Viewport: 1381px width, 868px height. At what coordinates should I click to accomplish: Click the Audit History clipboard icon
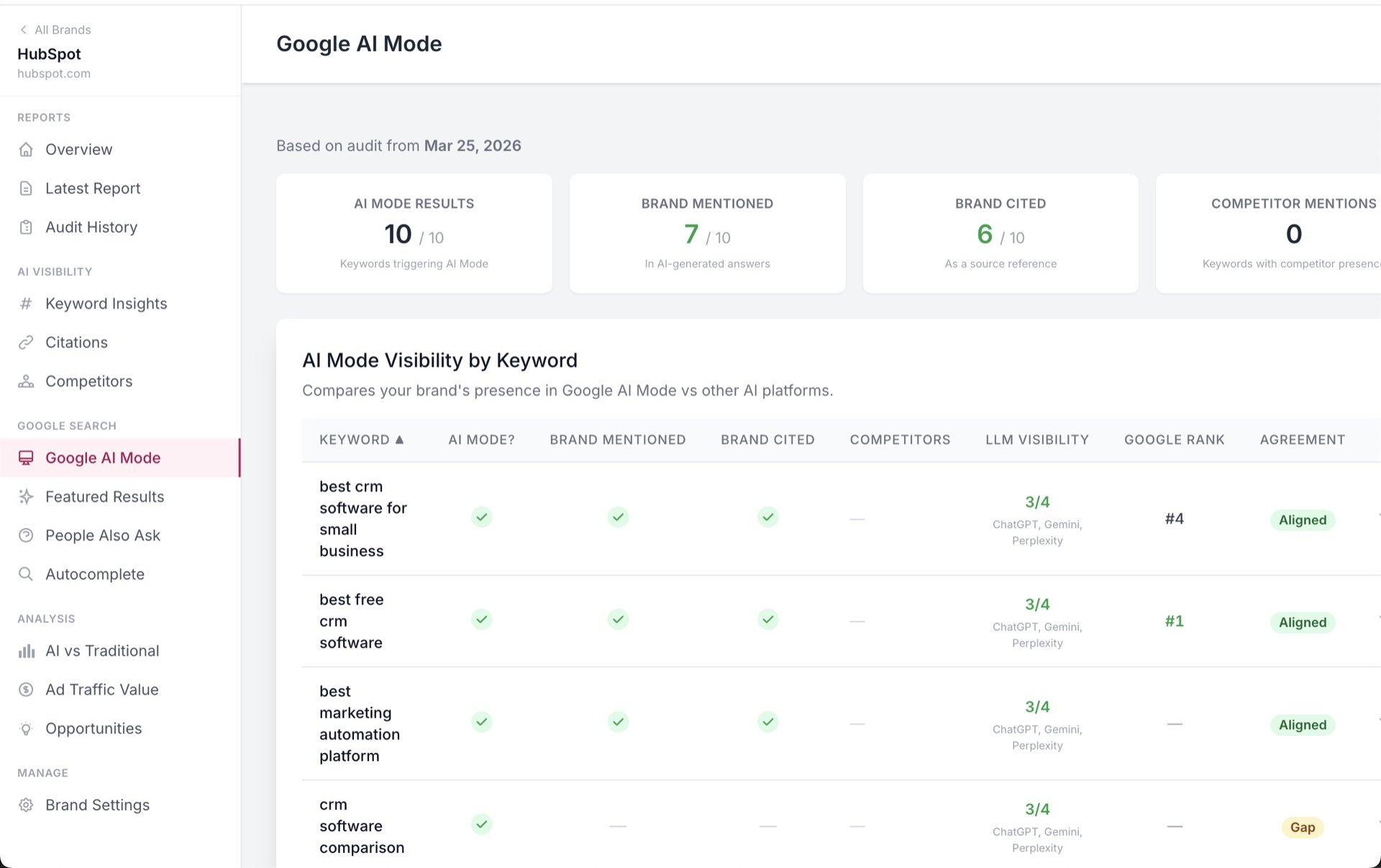point(26,227)
